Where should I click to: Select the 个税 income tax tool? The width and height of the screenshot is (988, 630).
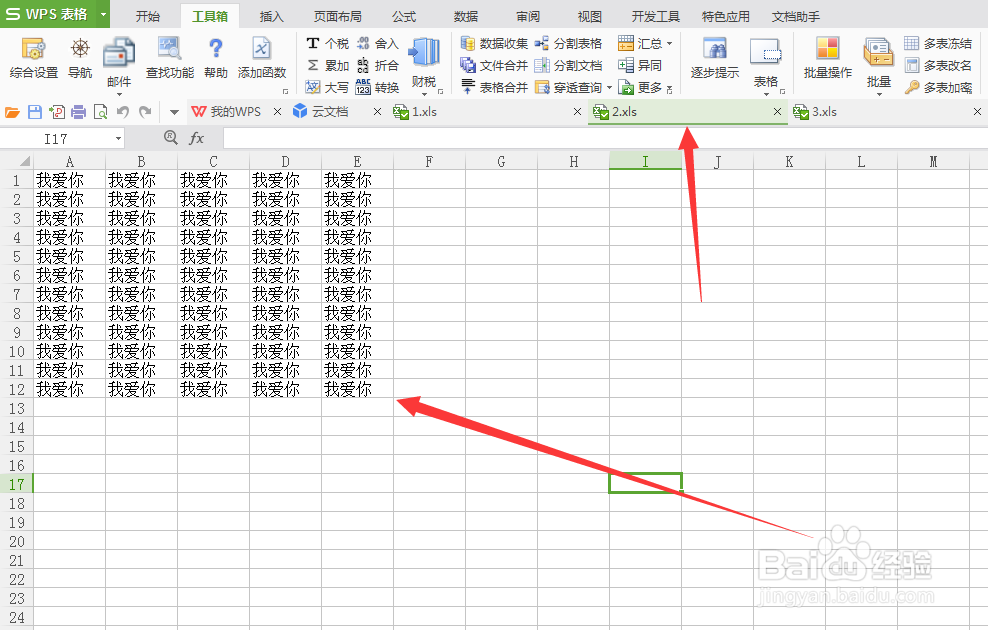327,43
